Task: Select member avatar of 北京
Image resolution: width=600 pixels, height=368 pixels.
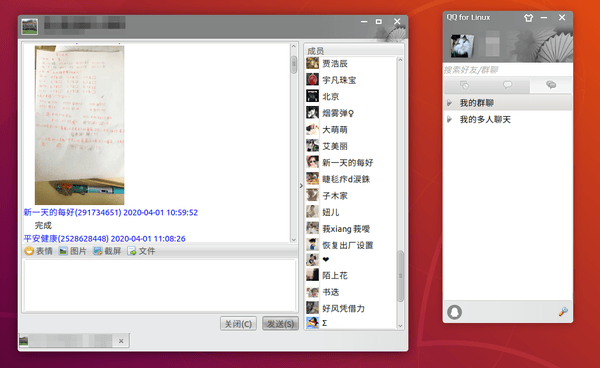Action: tap(312, 96)
